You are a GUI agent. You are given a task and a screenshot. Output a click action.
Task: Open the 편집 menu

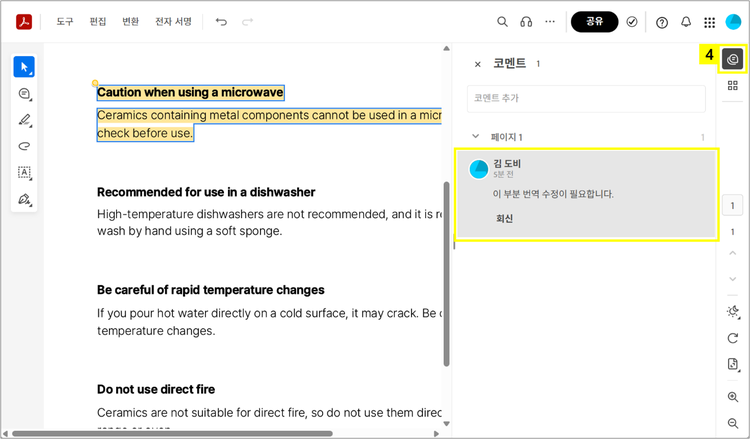(98, 22)
